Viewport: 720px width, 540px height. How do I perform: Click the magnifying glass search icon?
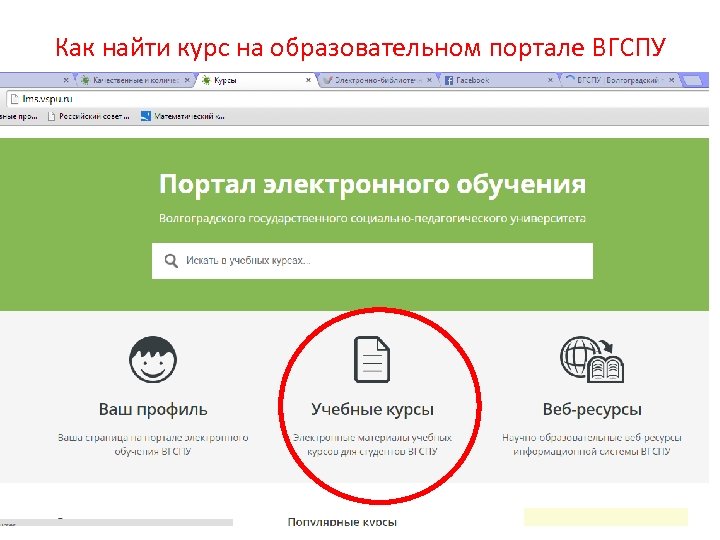tap(171, 261)
